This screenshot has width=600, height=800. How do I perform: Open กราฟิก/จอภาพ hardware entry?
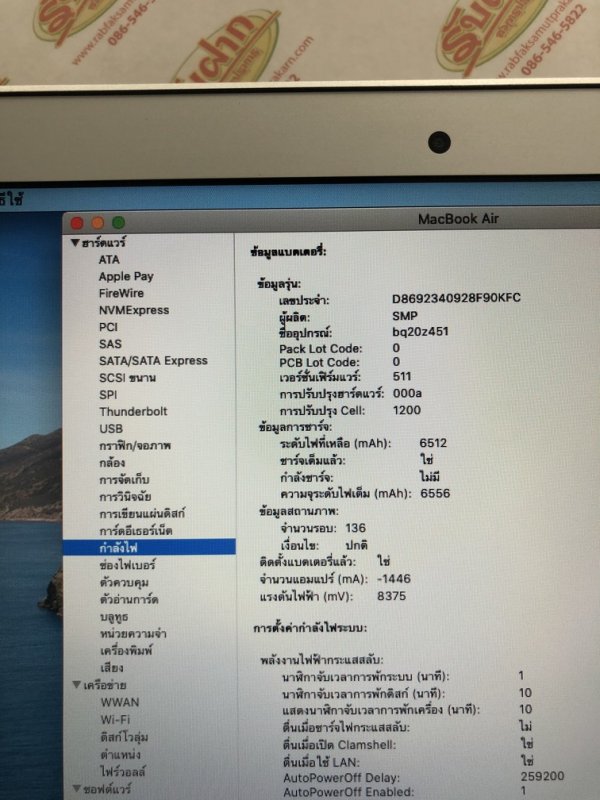point(135,446)
